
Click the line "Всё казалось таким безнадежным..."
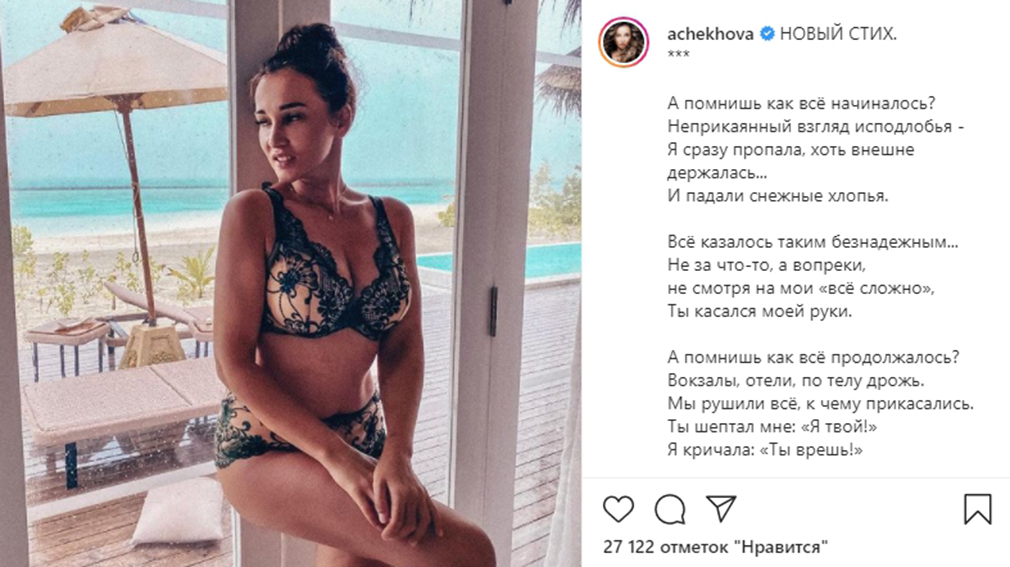pos(813,242)
